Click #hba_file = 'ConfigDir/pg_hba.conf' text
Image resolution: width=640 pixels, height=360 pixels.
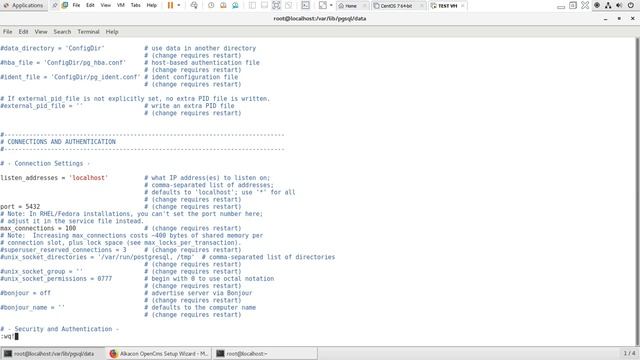[63, 62]
